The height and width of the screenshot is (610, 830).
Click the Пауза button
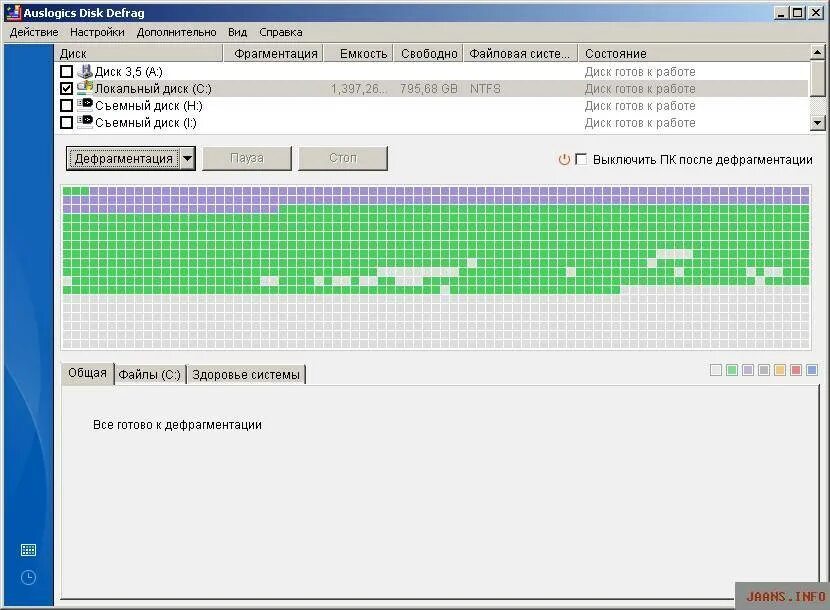click(247, 158)
